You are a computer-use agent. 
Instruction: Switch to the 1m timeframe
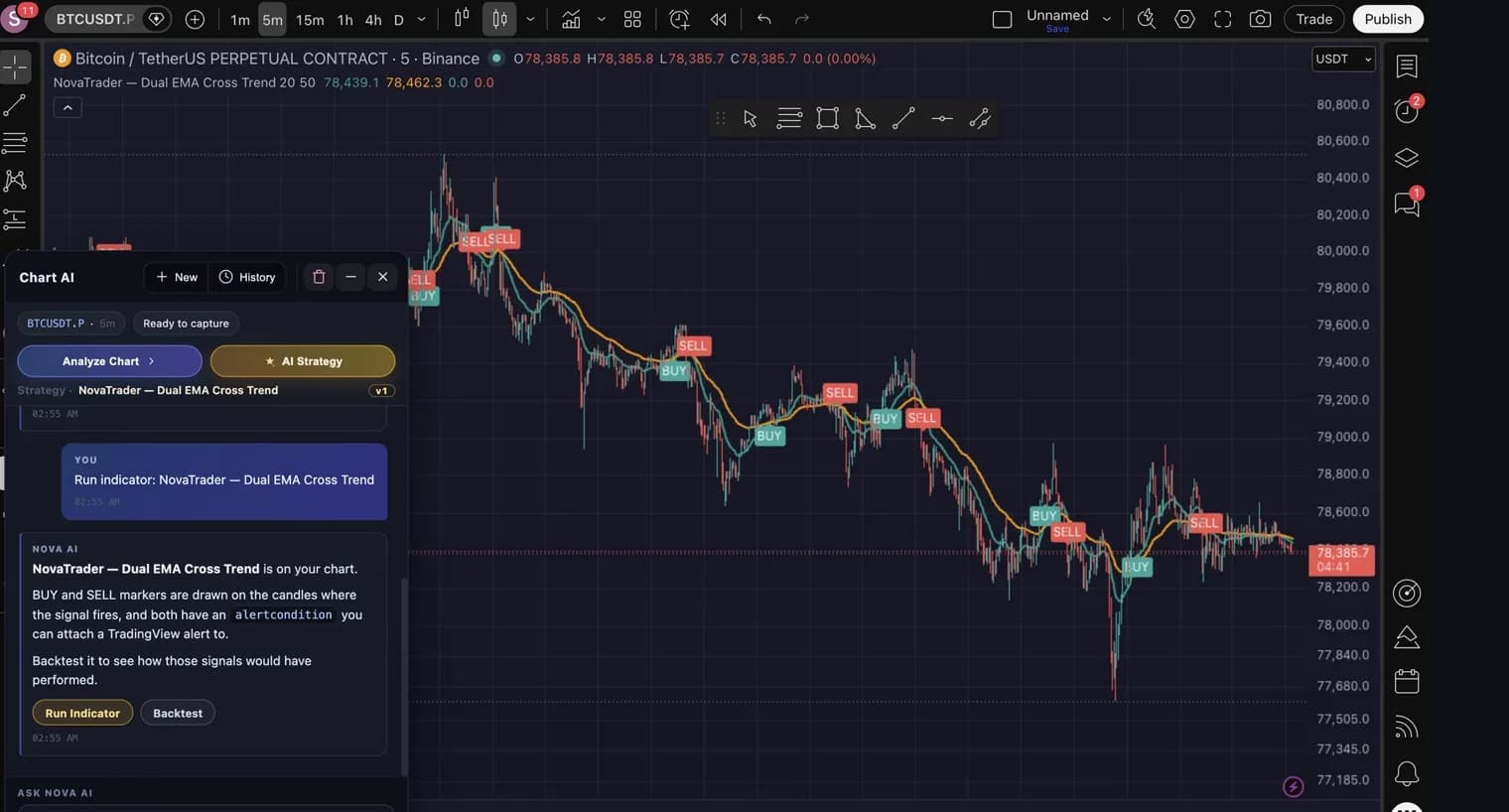coord(240,20)
